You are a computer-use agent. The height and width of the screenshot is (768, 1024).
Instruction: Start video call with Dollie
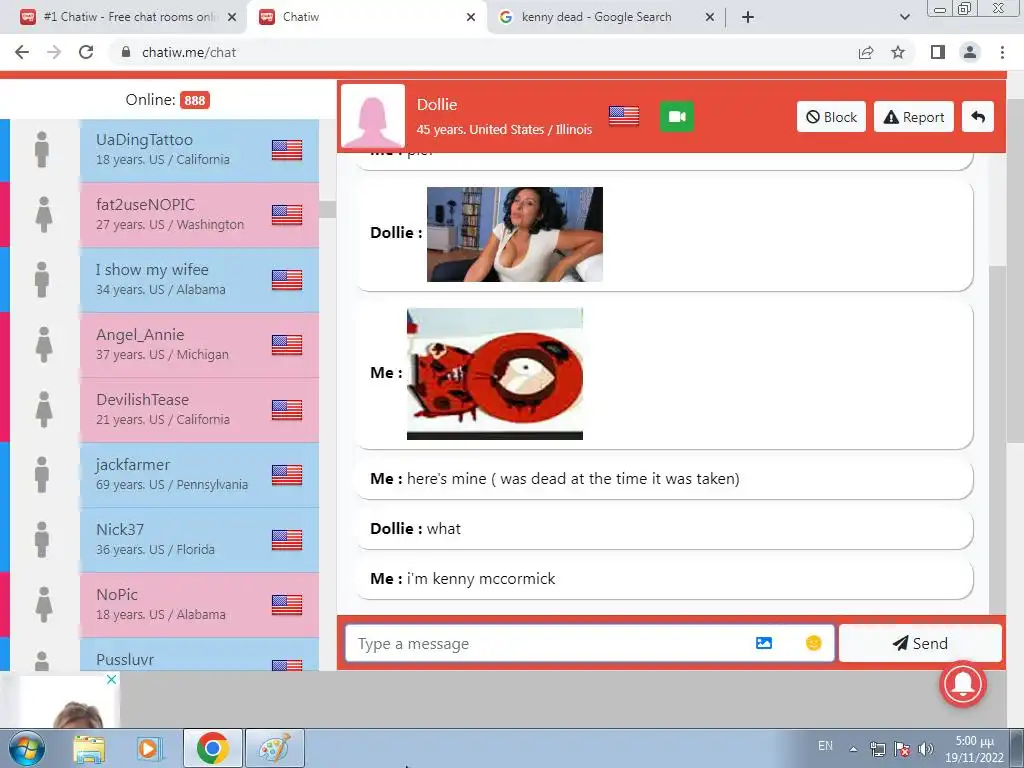(677, 117)
